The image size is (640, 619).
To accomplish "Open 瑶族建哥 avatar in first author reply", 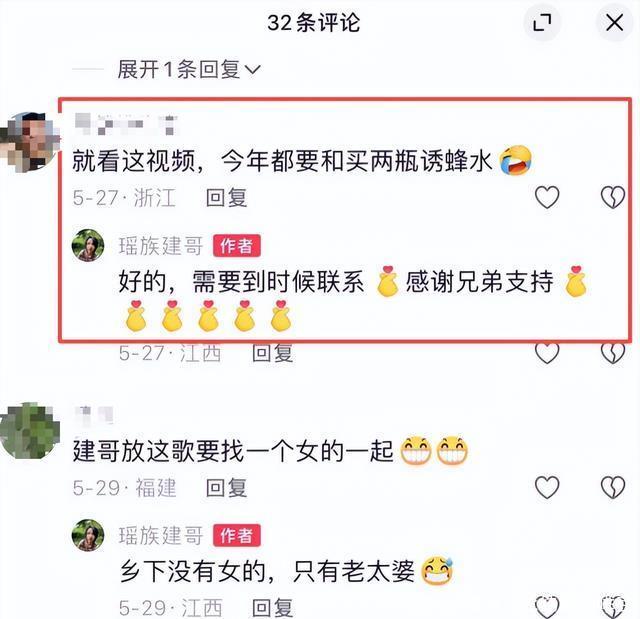I will click(88, 245).
